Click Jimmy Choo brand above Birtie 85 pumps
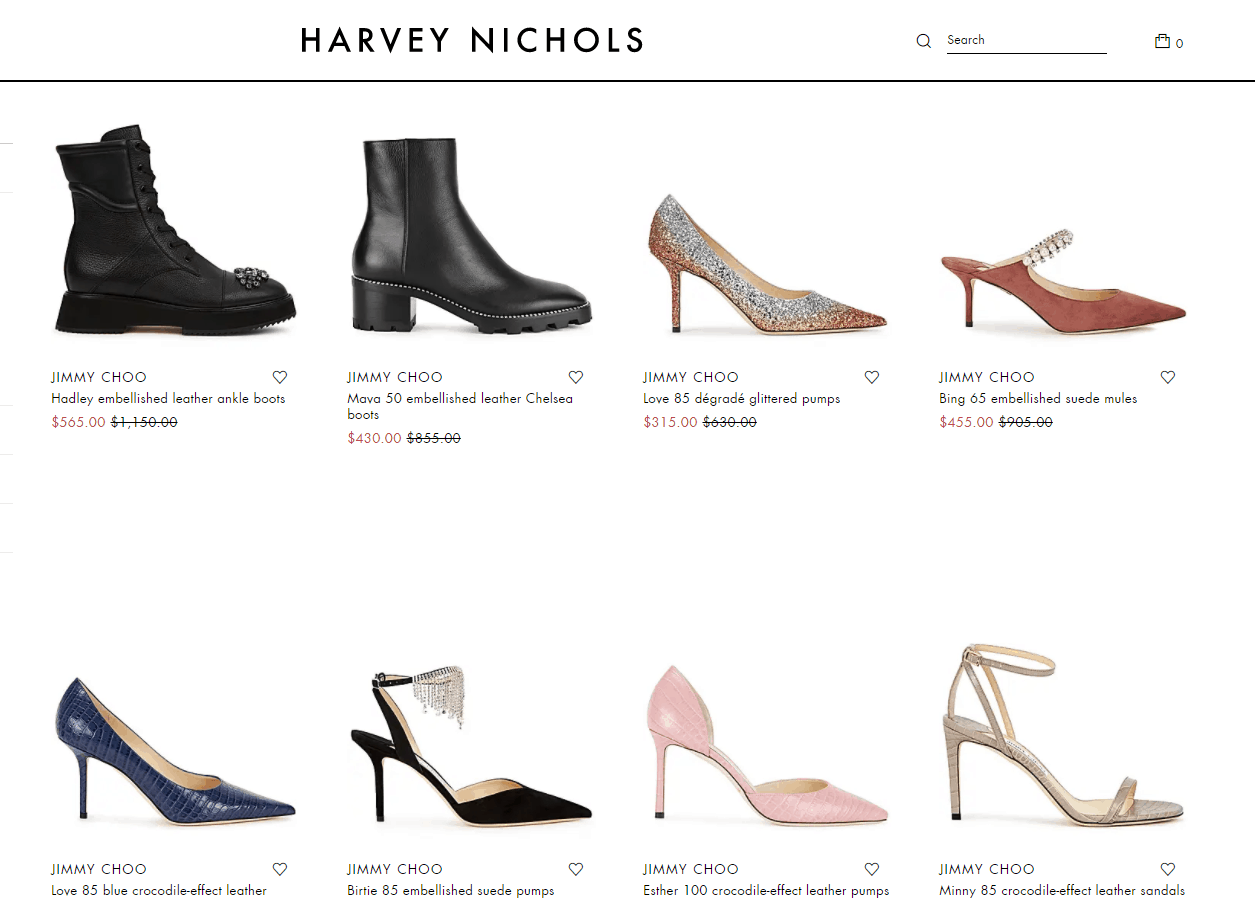Screen dimensions: 1255x902 point(395,869)
